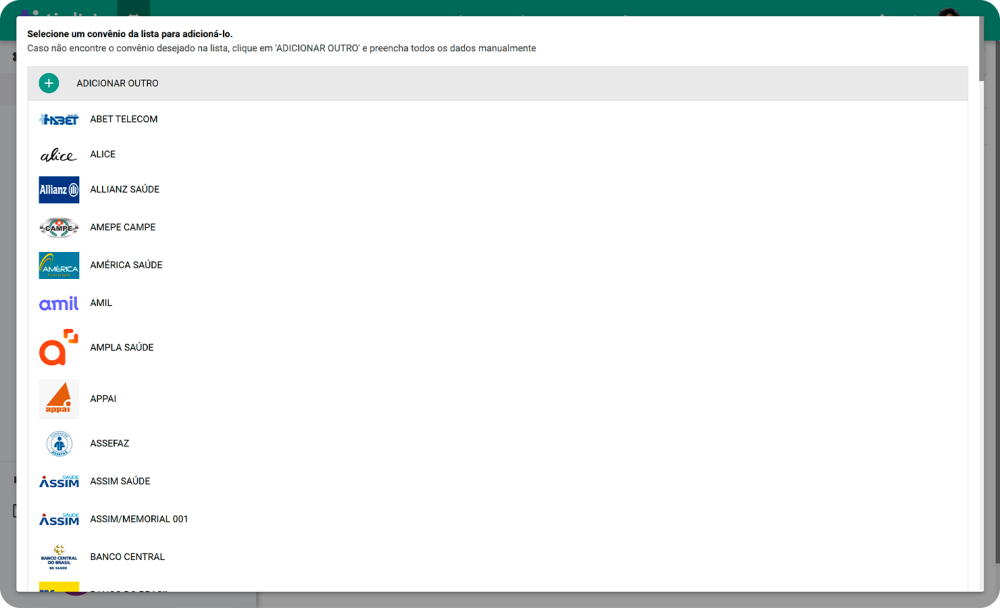Image resolution: width=1000 pixels, height=608 pixels.
Task: Click the blue Allianz logo
Action: click(59, 189)
